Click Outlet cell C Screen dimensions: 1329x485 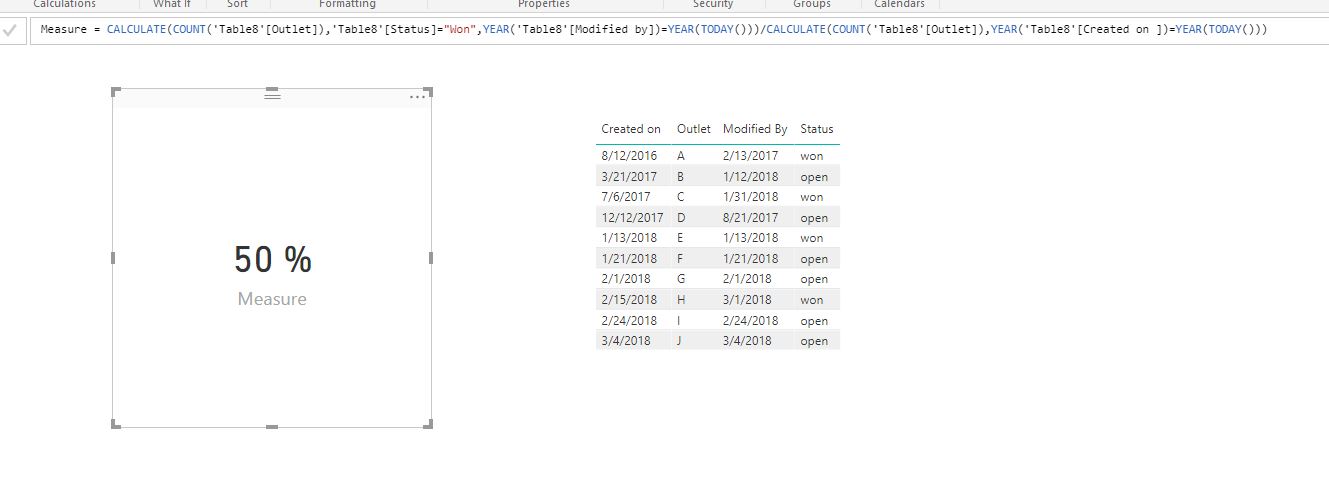click(681, 197)
